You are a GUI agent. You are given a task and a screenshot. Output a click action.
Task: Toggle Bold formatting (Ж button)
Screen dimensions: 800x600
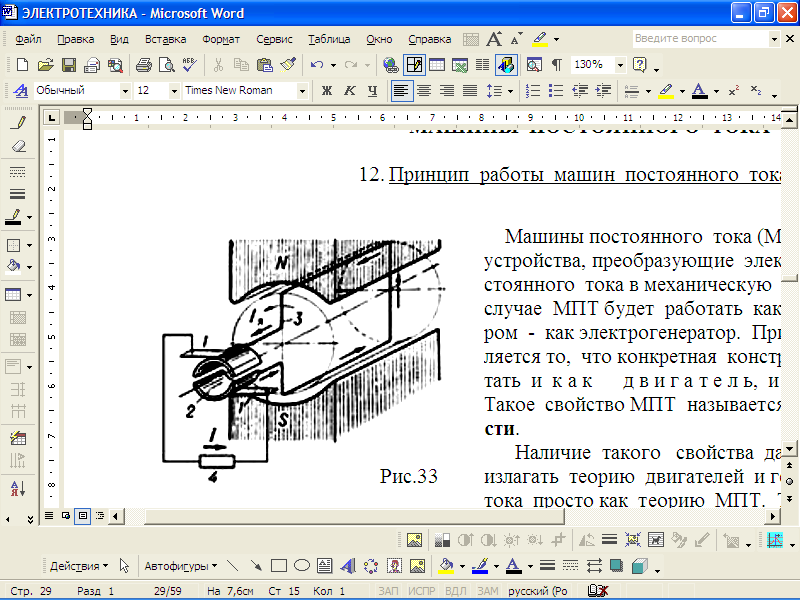pyautogui.click(x=326, y=90)
